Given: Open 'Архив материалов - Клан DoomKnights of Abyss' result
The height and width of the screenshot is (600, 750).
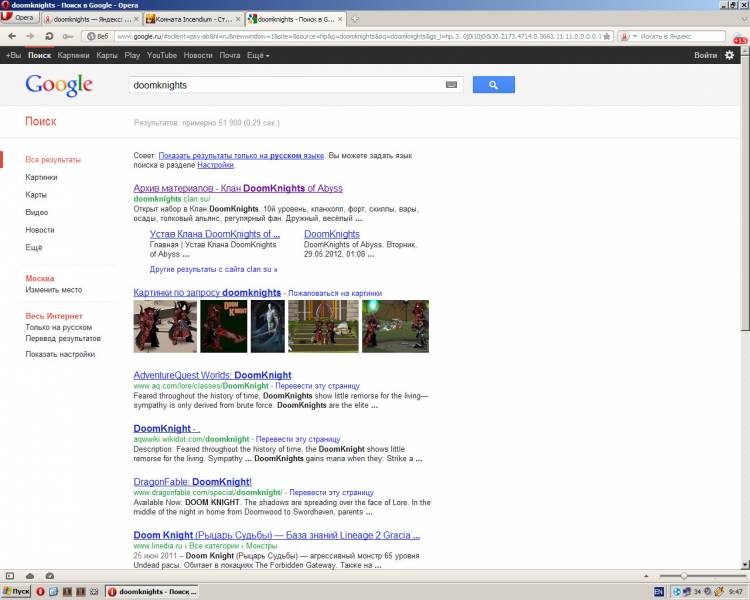Looking at the screenshot, I should tap(238, 188).
